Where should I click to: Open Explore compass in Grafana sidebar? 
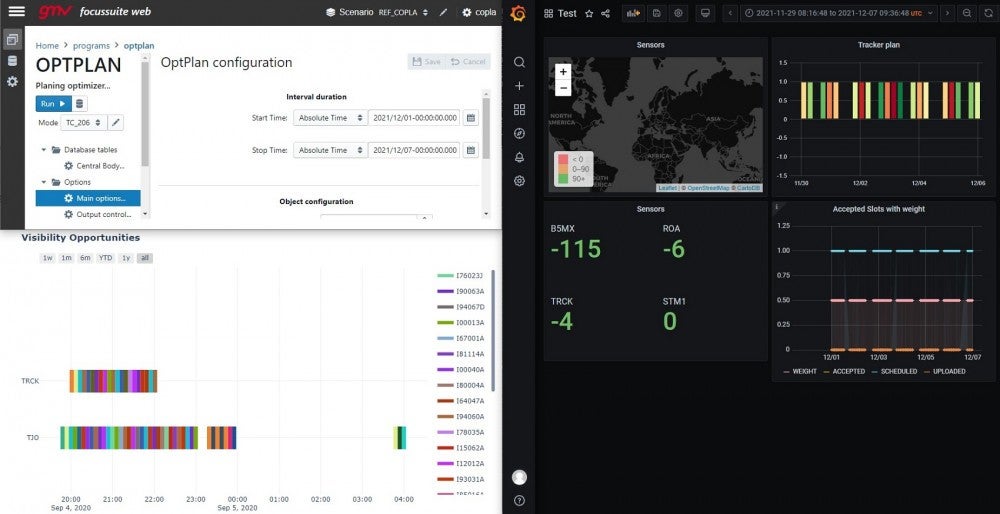point(519,133)
